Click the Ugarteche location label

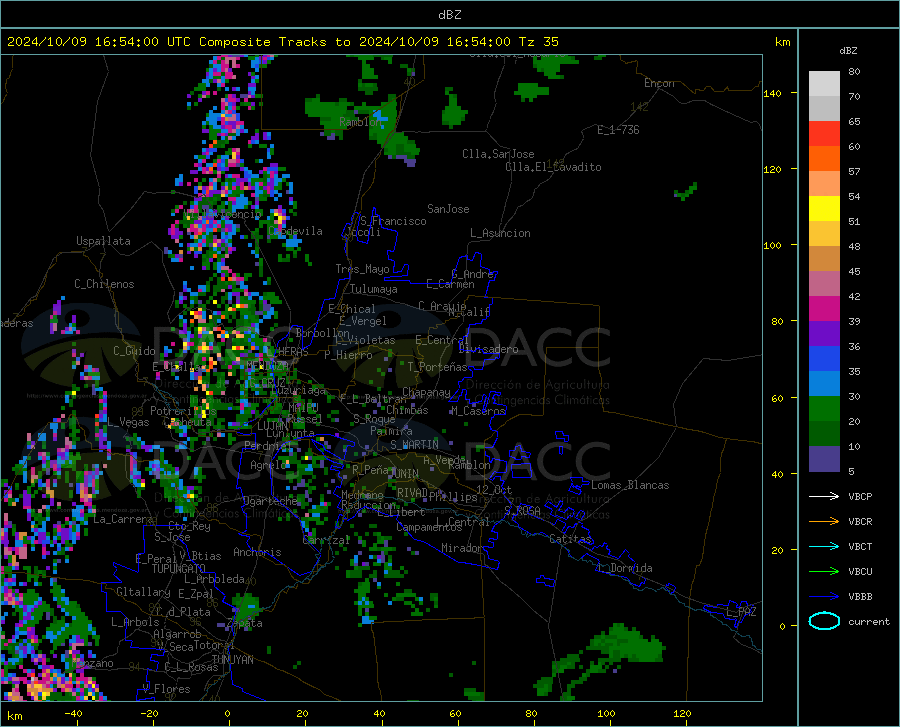point(270,501)
